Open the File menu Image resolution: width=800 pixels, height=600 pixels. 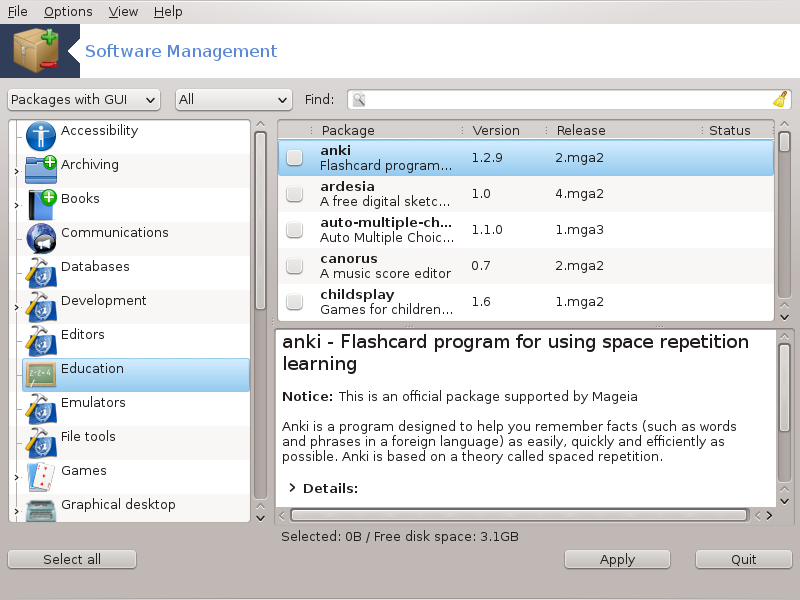17,11
